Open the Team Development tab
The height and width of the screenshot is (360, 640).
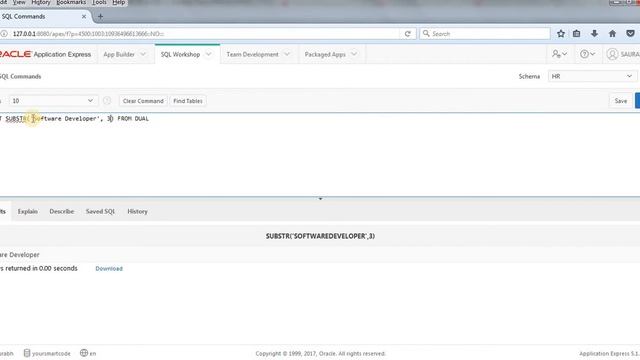click(x=252, y=54)
